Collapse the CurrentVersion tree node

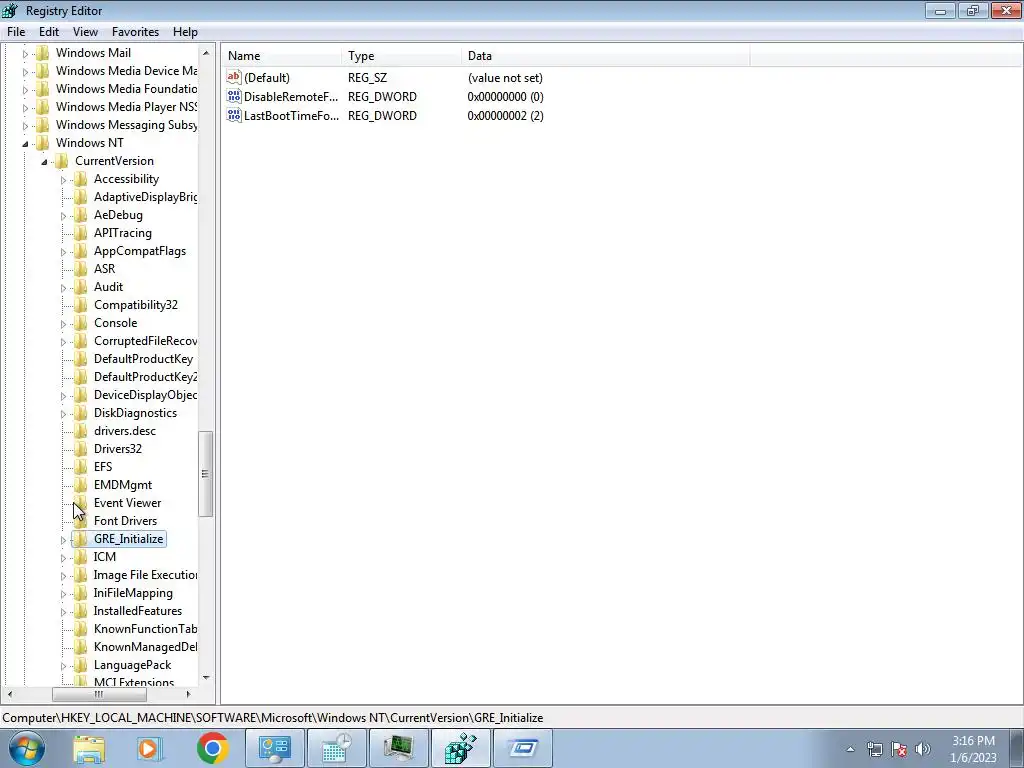pos(44,162)
